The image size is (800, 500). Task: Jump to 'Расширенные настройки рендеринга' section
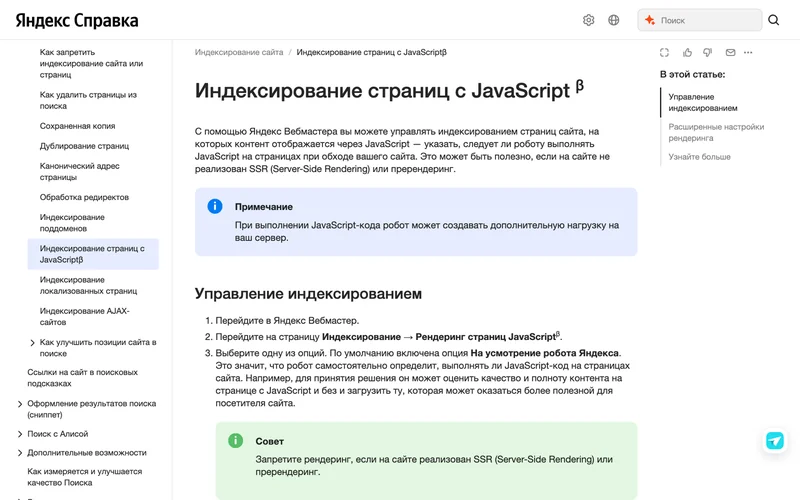click(716, 132)
